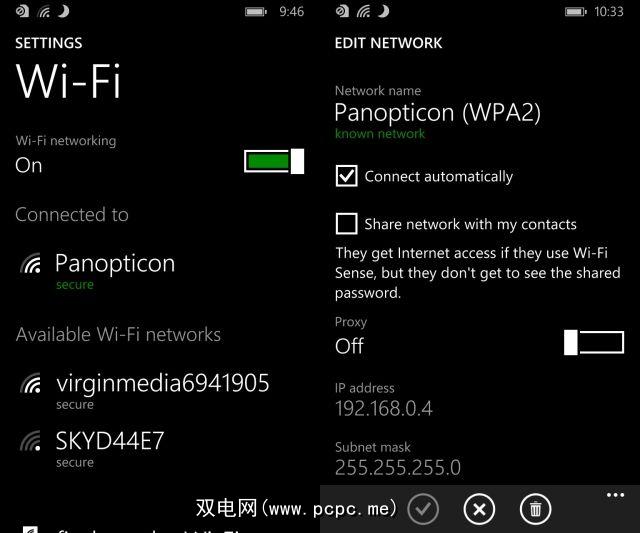The image size is (640, 533).
Task: Toggle the Wi-Fi networking switch off
Action: pyautogui.click(x=274, y=161)
